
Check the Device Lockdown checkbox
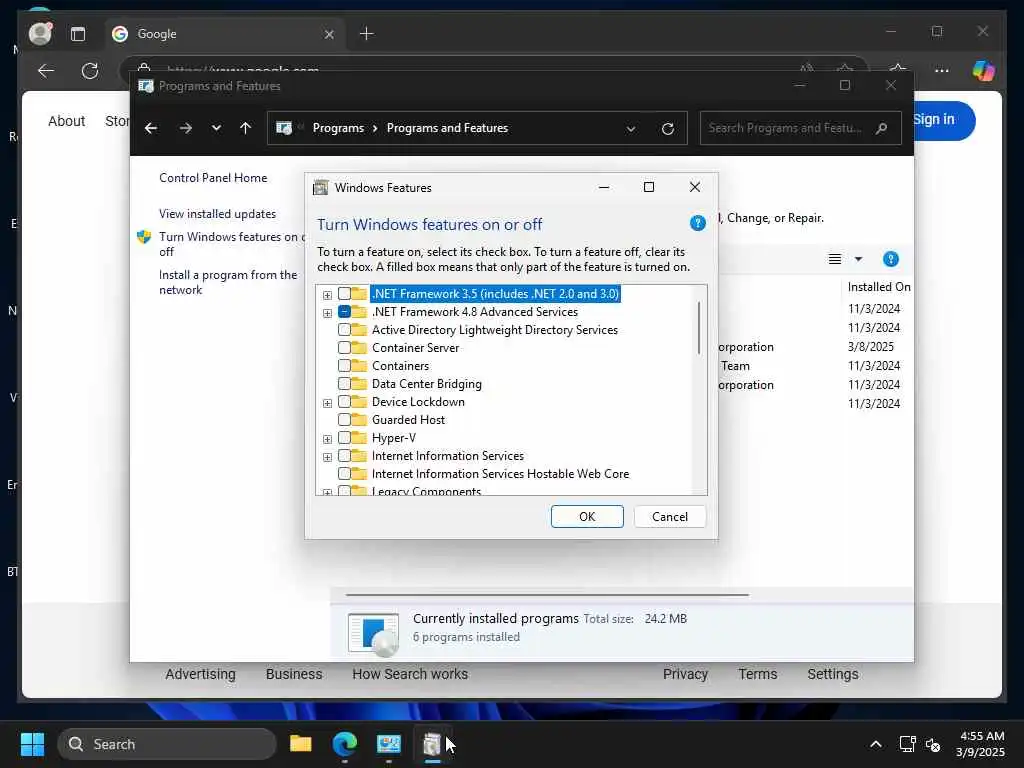pos(344,402)
